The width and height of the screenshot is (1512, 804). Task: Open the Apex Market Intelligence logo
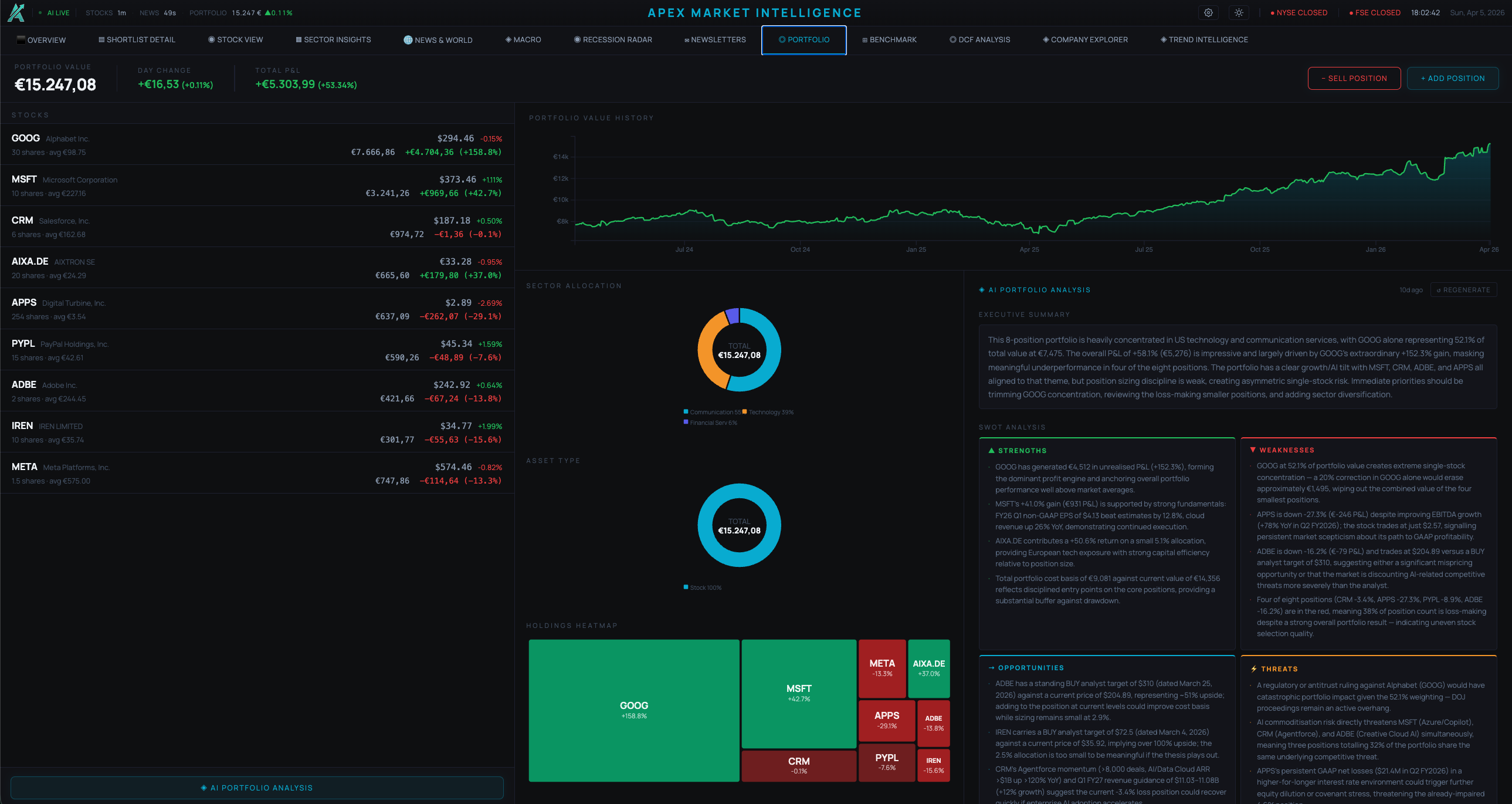point(16,12)
